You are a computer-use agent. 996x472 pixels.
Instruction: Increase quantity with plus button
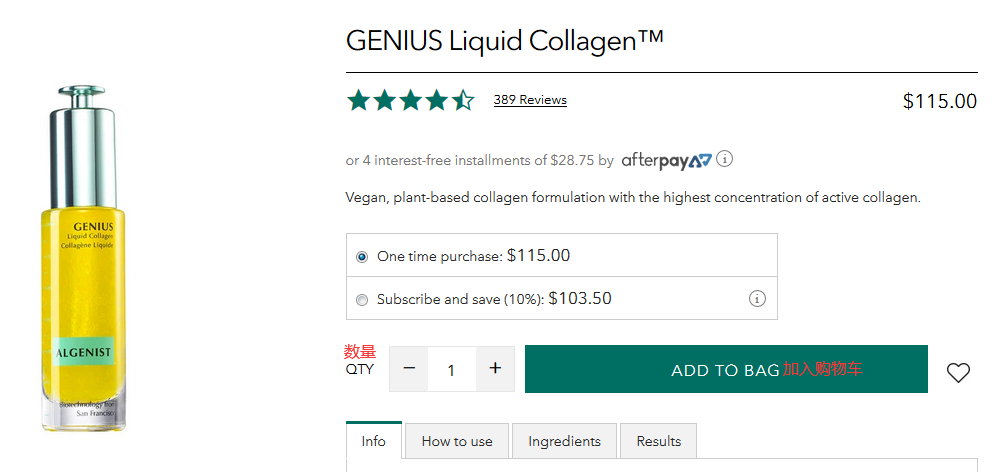point(495,369)
